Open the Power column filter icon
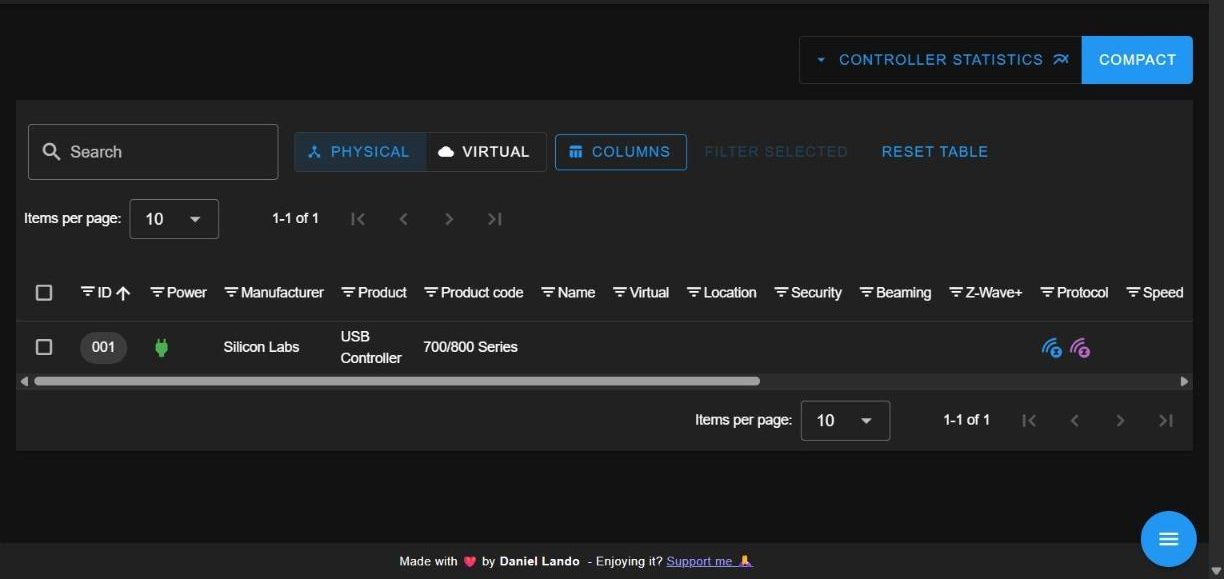This screenshot has width=1224, height=579. tap(157, 293)
